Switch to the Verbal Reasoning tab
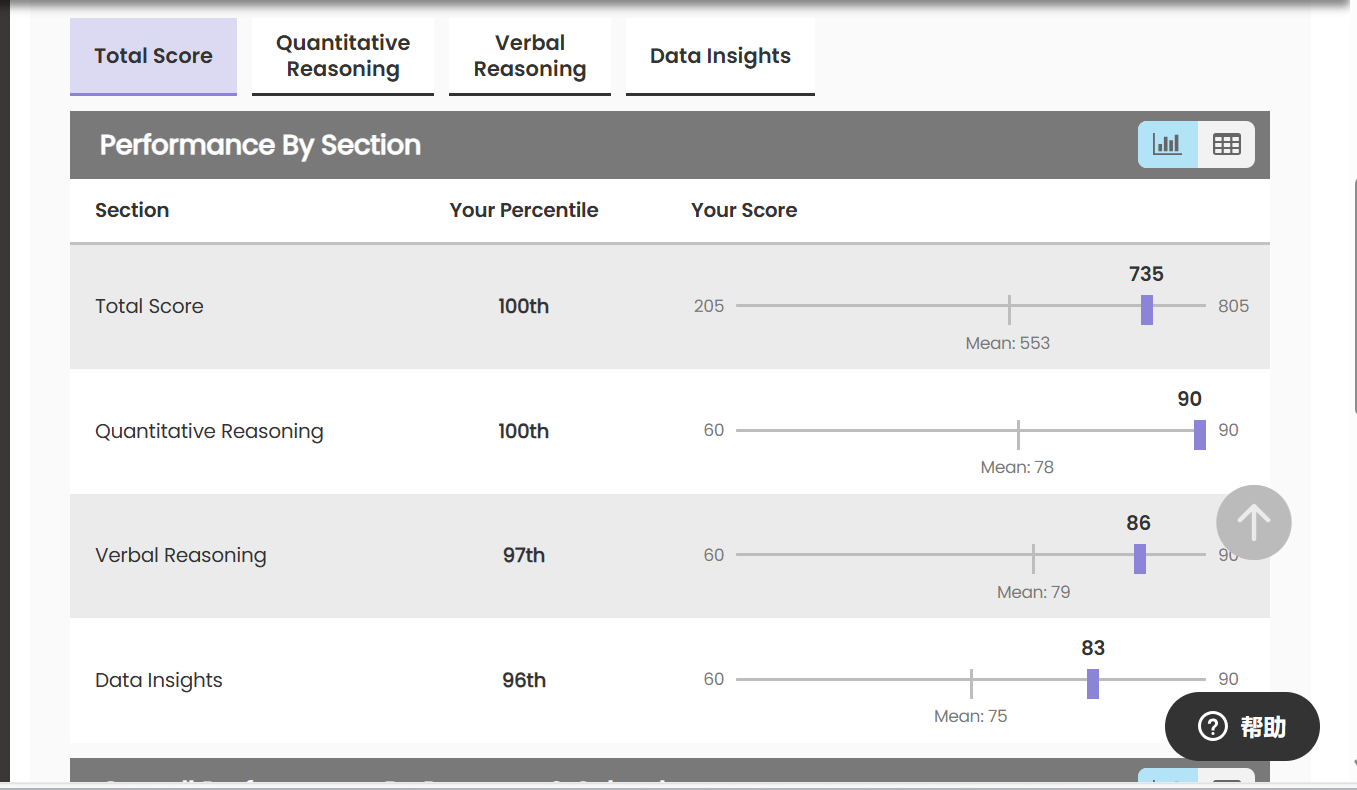Viewport: 1357px width, 790px height. tap(530, 56)
